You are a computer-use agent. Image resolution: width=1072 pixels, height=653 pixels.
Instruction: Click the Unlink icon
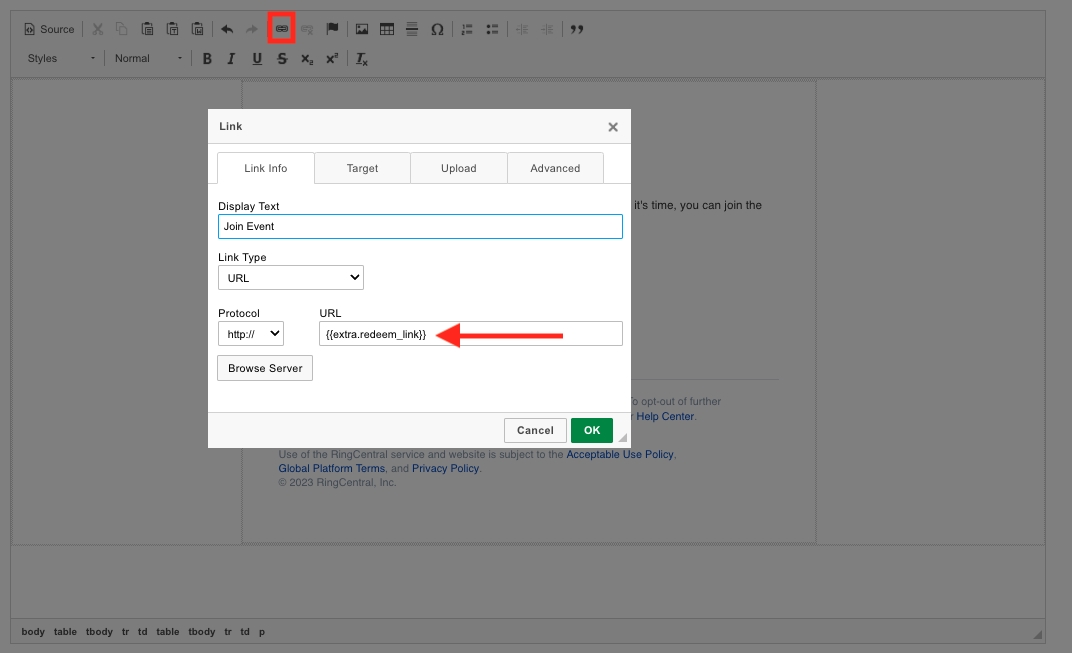coord(307,29)
